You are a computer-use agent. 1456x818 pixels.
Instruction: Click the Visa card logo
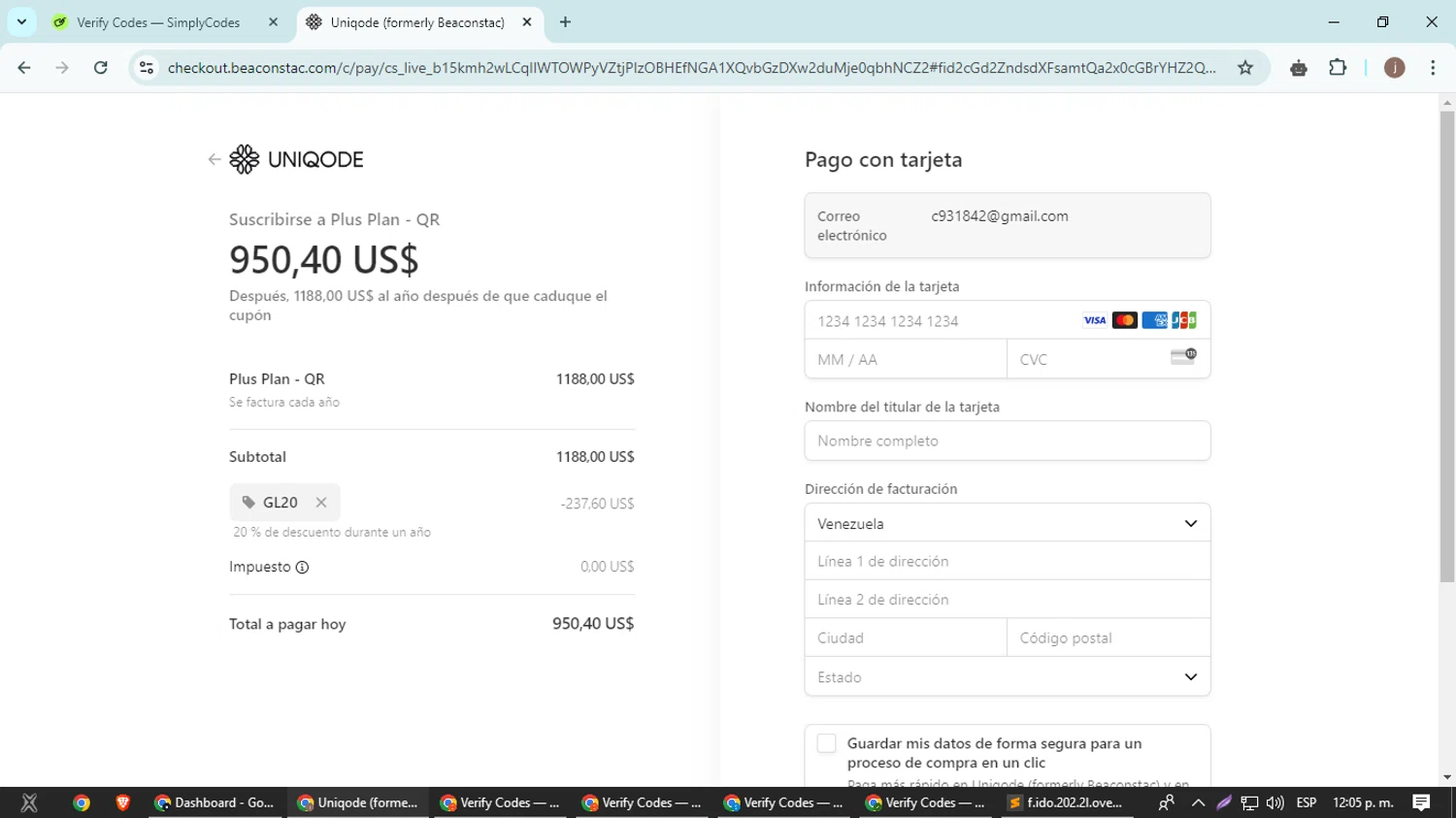click(x=1095, y=320)
